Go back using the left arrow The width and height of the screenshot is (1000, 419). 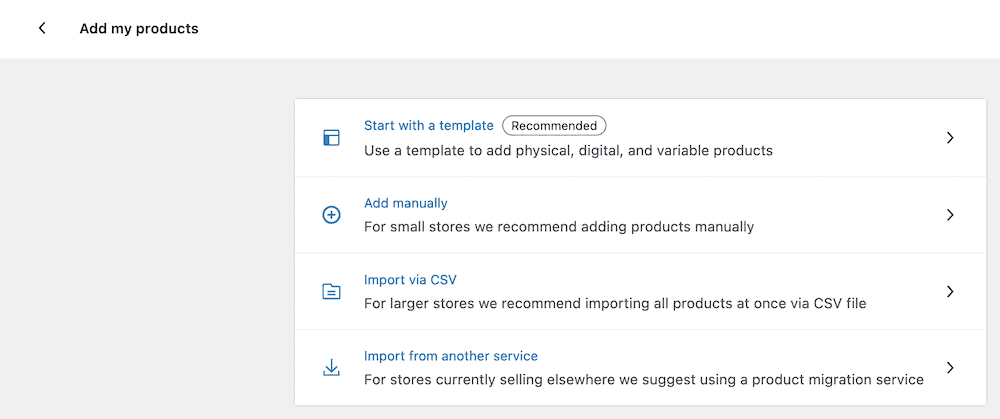pos(42,29)
